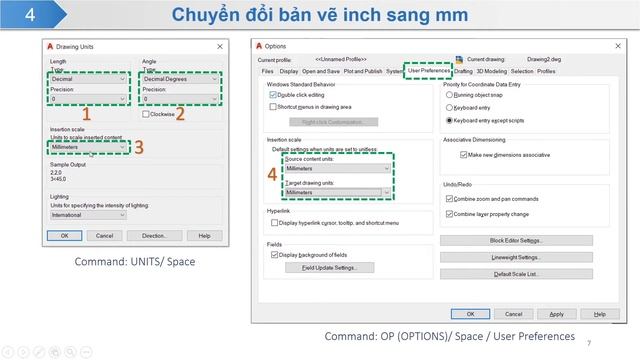Open Lighting units International dropdown
This screenshot has height=360, width=640.
(x=88, y=215)
